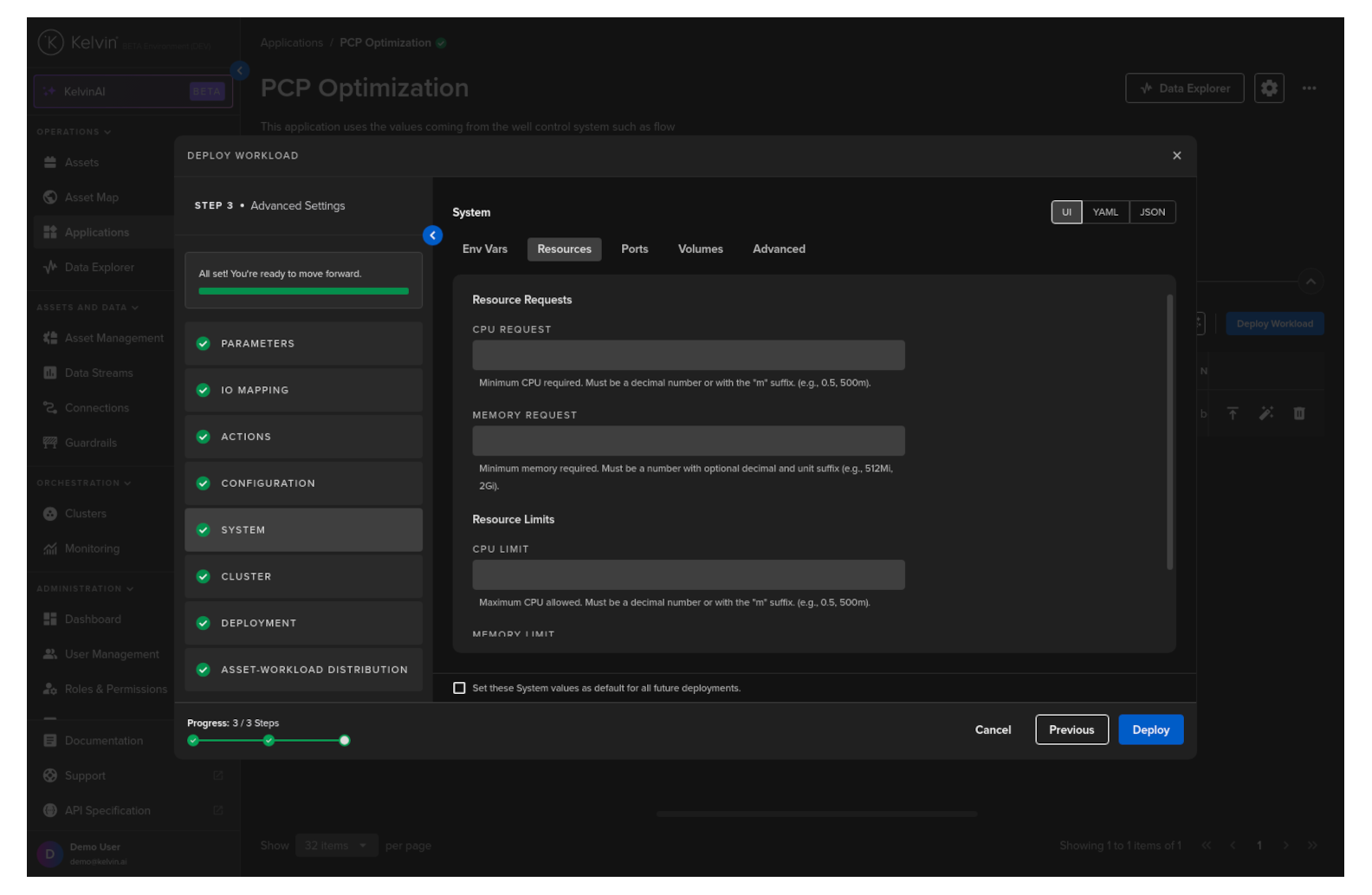Image resolution: width=1372 pixels, height=895 pixels.
Task: Switch to the Env Vars tab
Action: point(484,250)
